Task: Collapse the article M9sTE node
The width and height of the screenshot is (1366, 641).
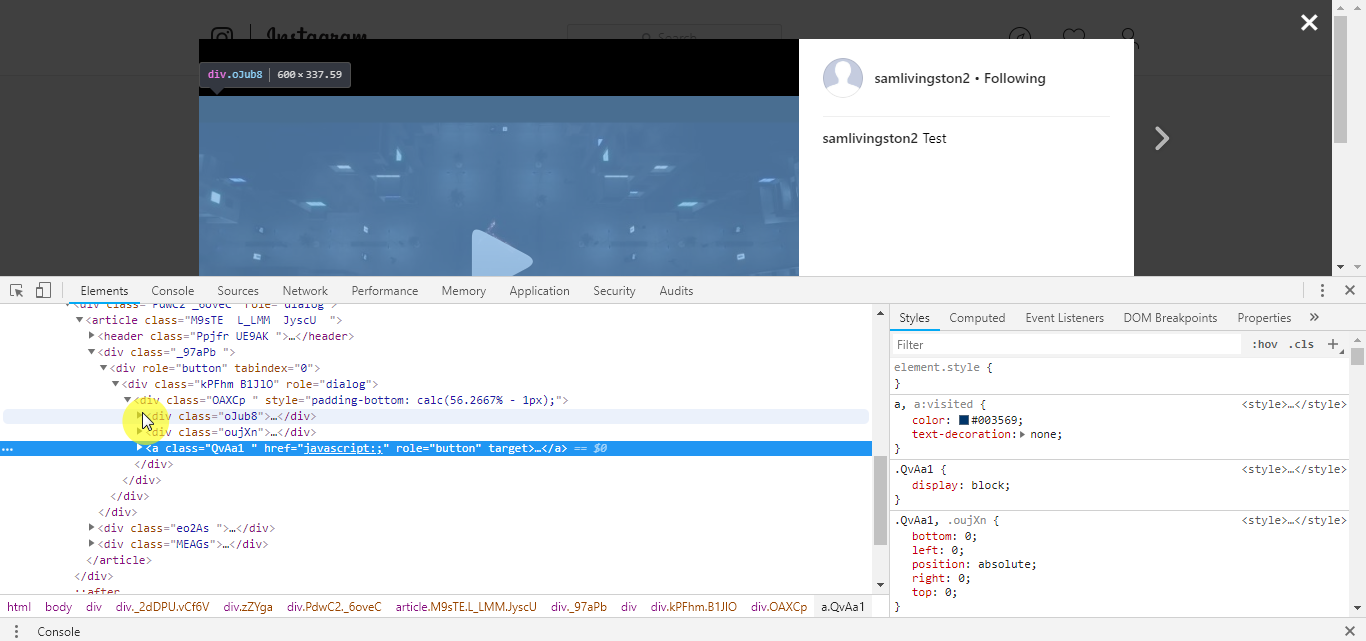Action: coord(79,320)
